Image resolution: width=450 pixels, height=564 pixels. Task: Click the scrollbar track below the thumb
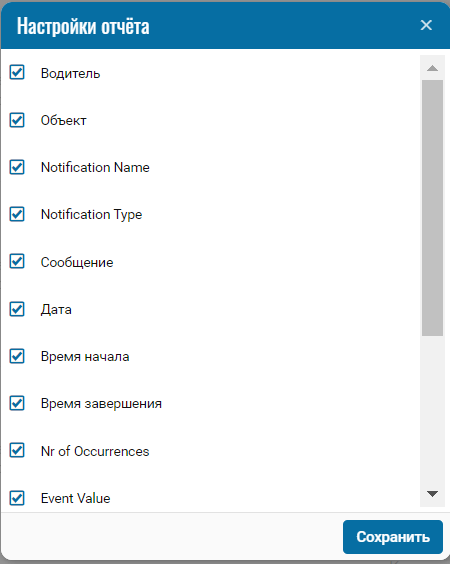[x=432, y=409]
